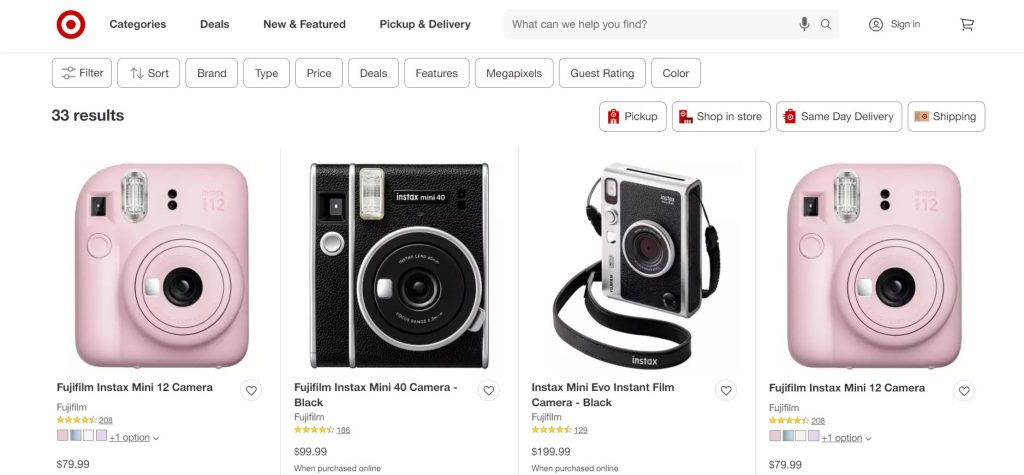This screenshot has width=1024, height=475.
Task: Click the 129 reviews link
Action: point(581,430)
